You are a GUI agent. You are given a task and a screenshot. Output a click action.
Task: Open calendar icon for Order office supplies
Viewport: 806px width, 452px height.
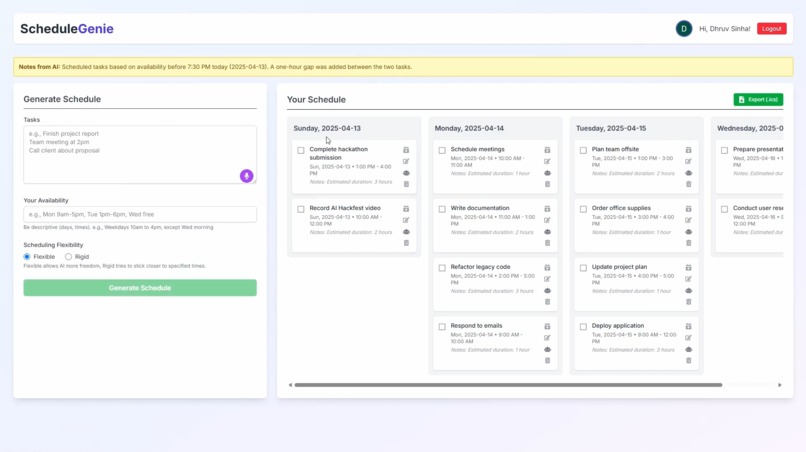click(688, 209)
